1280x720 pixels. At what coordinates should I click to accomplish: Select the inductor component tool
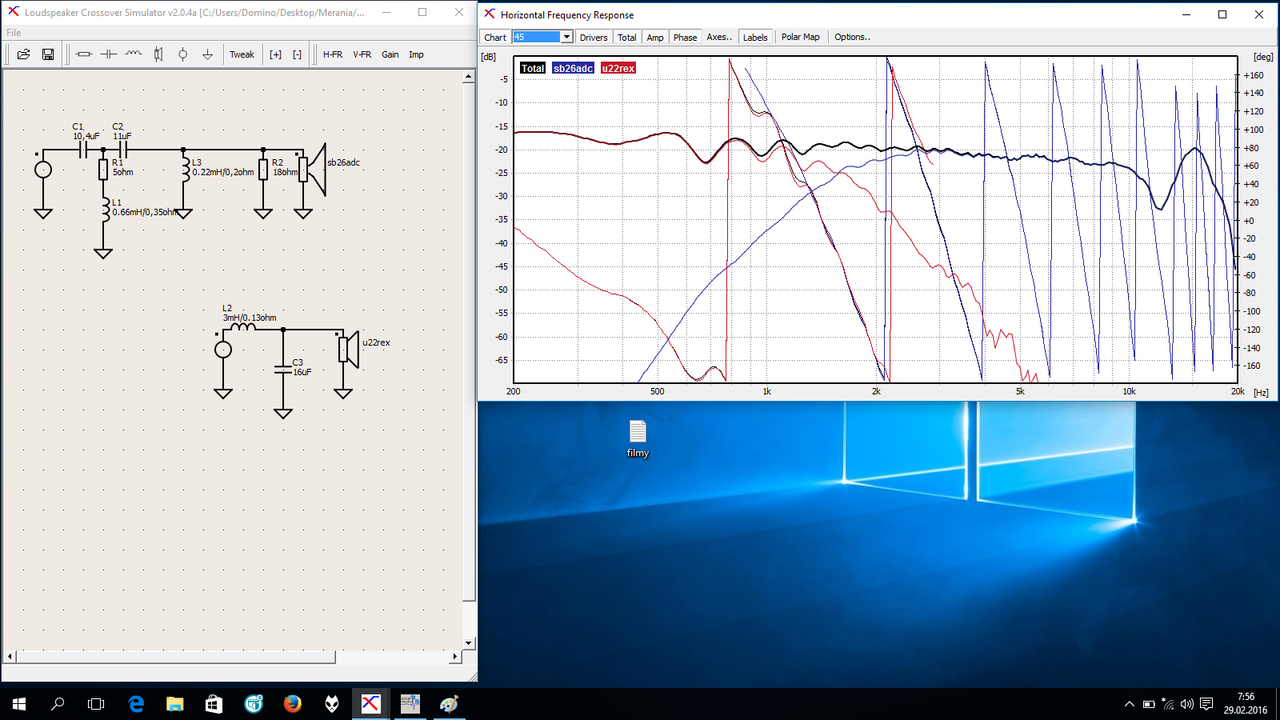134,54
